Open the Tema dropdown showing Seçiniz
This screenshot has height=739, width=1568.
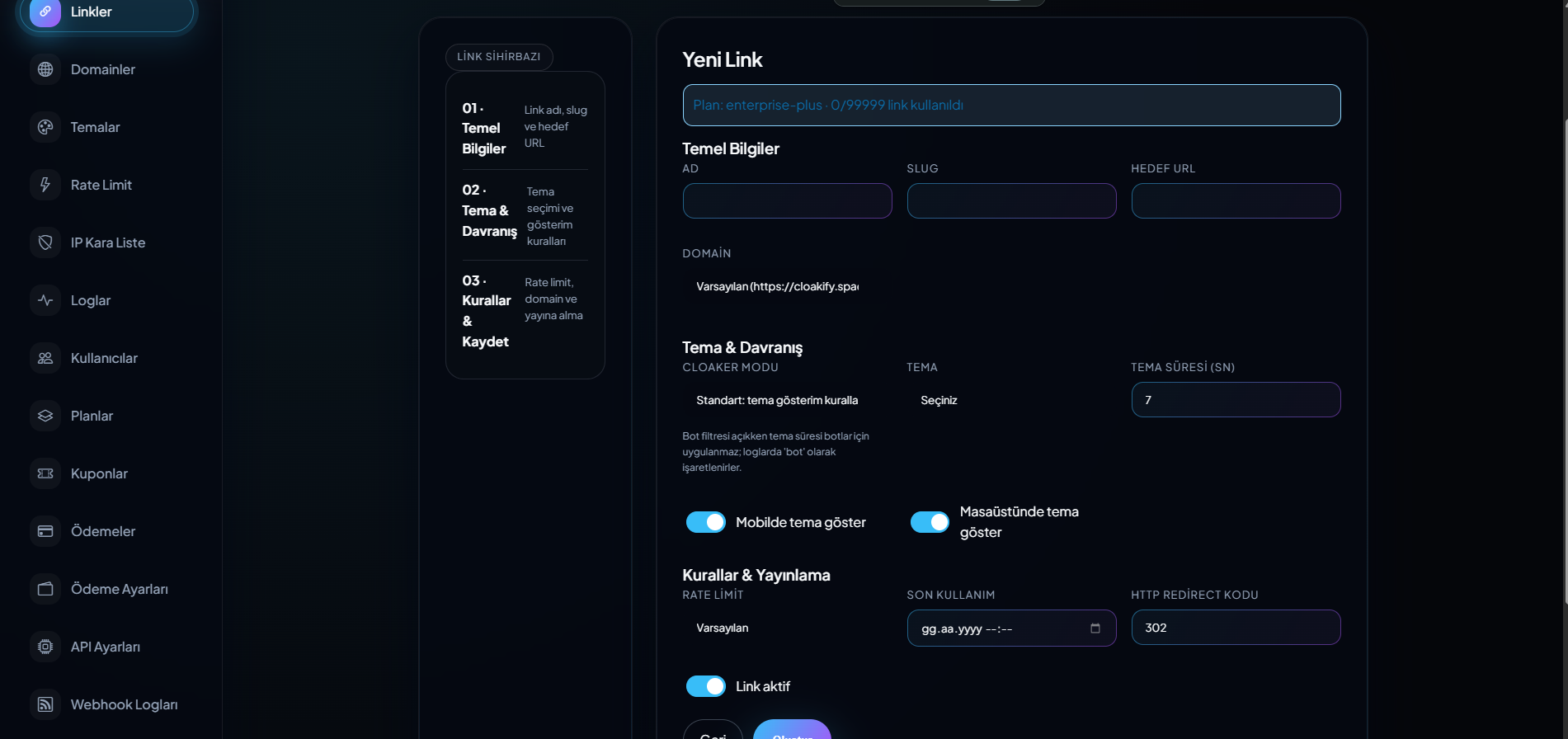coord(1010,400)
